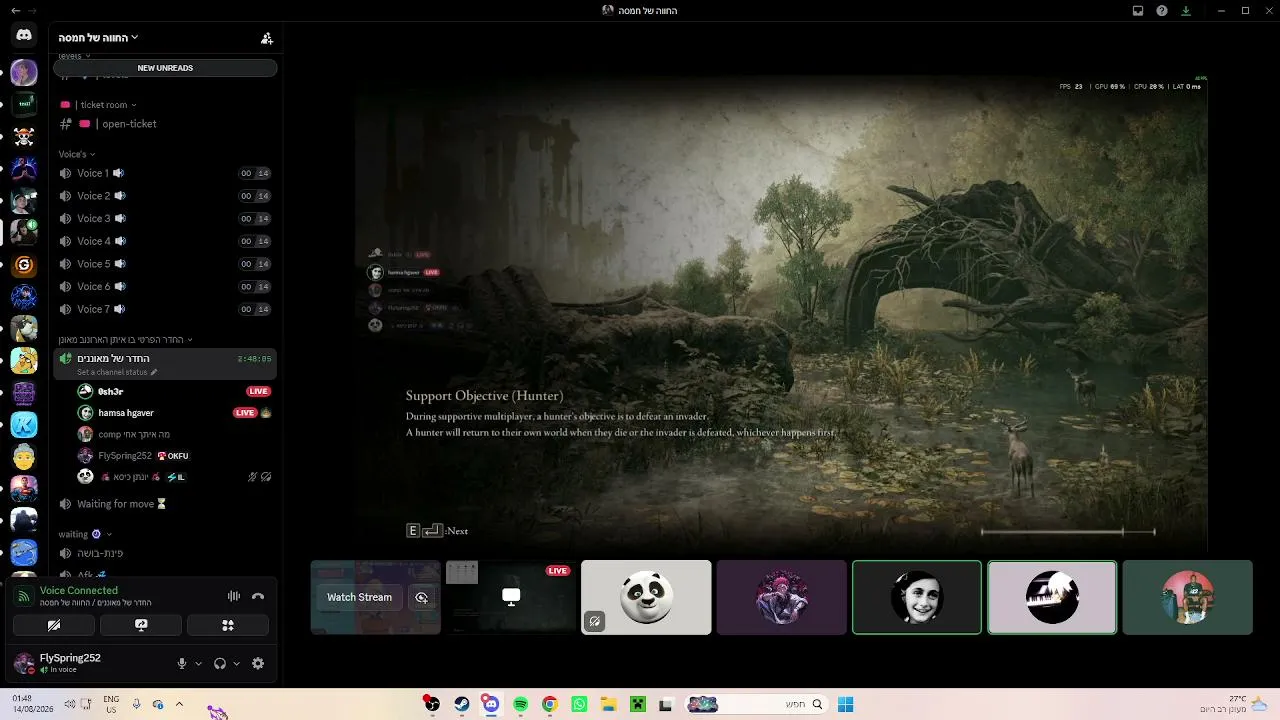Screen dimensions: 1280x720
Task: Click the invite members icon beside server name
Action: [267, 38]
